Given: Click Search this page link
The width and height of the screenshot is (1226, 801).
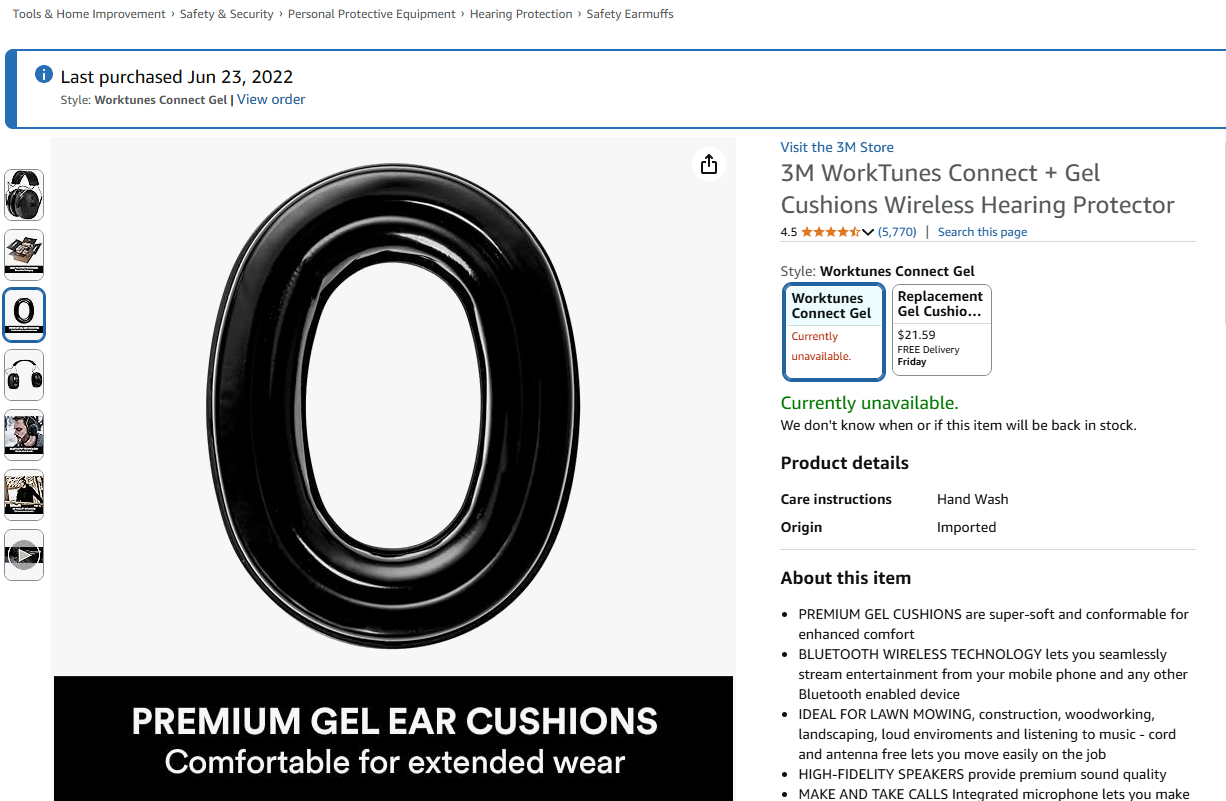Looking at the screenshot, I should (x=982, y=232).
